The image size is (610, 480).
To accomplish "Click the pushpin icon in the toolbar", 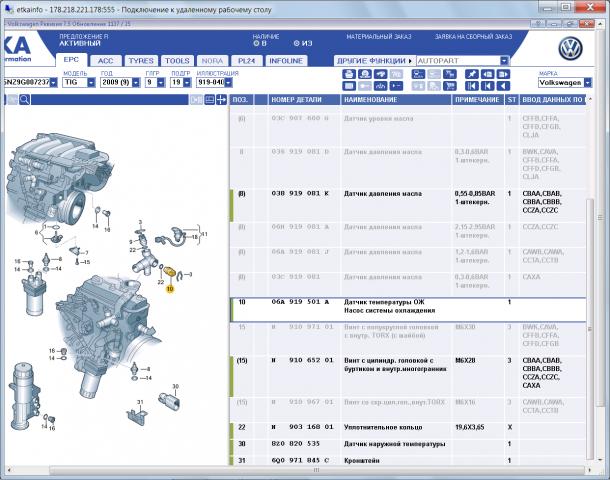I will pos(472,74).
